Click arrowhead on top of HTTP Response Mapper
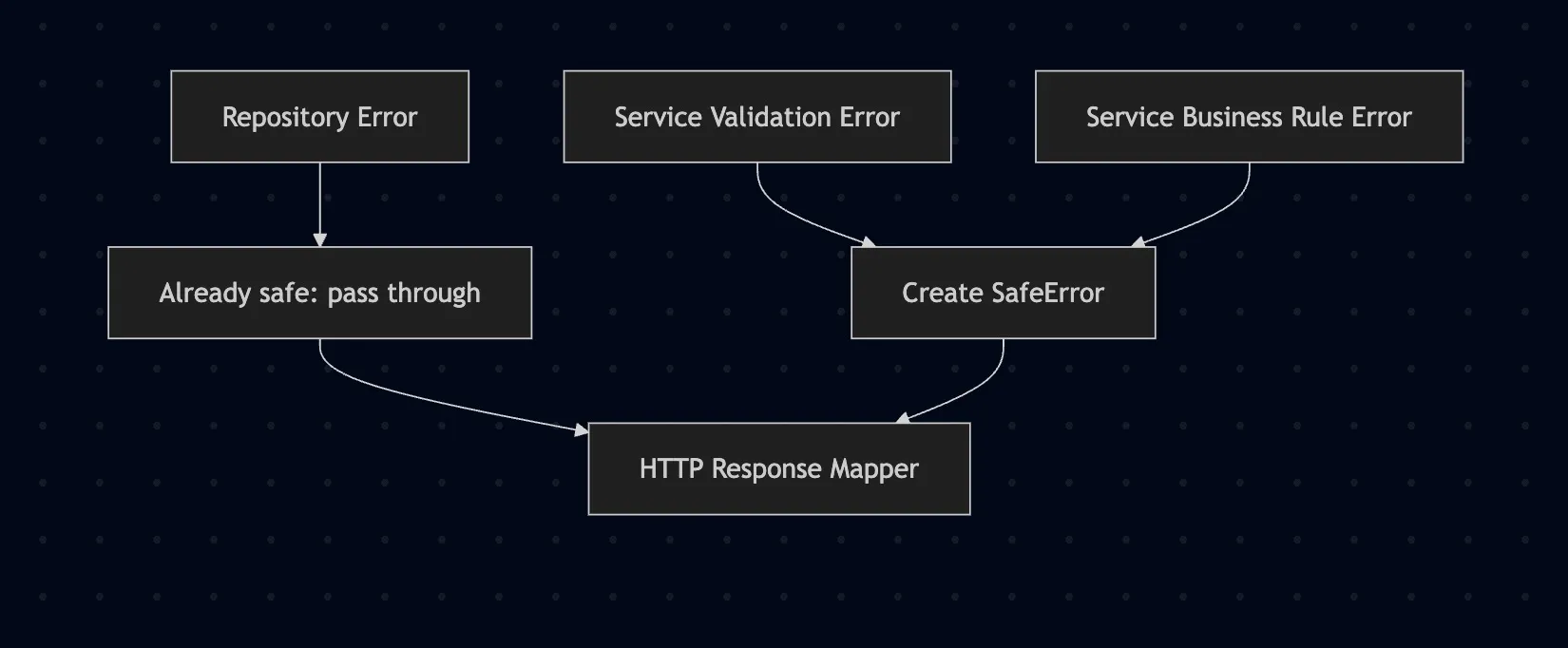 [x=904, y=418]
